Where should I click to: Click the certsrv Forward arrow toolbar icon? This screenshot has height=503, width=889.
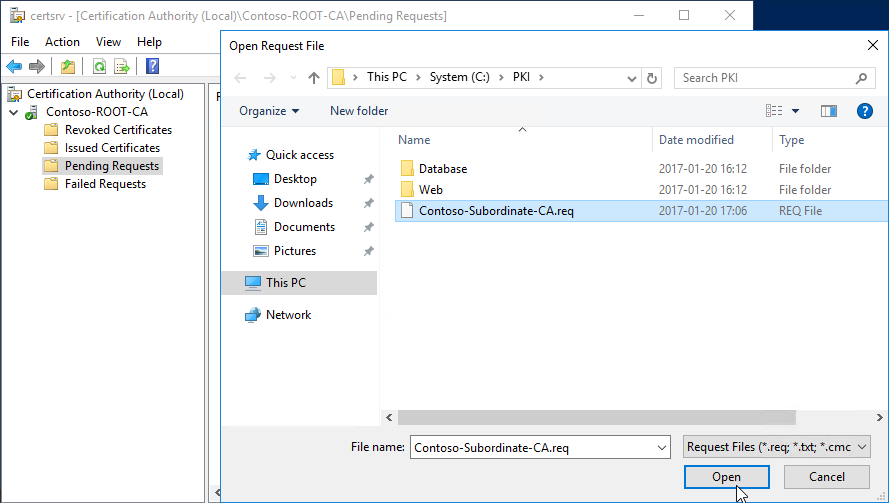[x=37, y=66]
